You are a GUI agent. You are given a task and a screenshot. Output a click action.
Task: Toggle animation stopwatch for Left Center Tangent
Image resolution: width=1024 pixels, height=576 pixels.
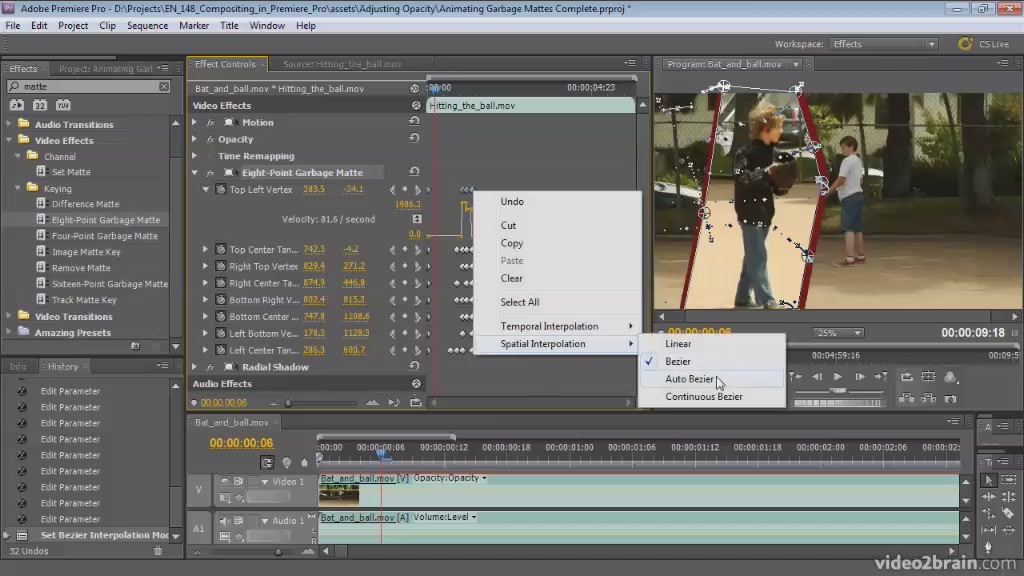tap(221, 350)
